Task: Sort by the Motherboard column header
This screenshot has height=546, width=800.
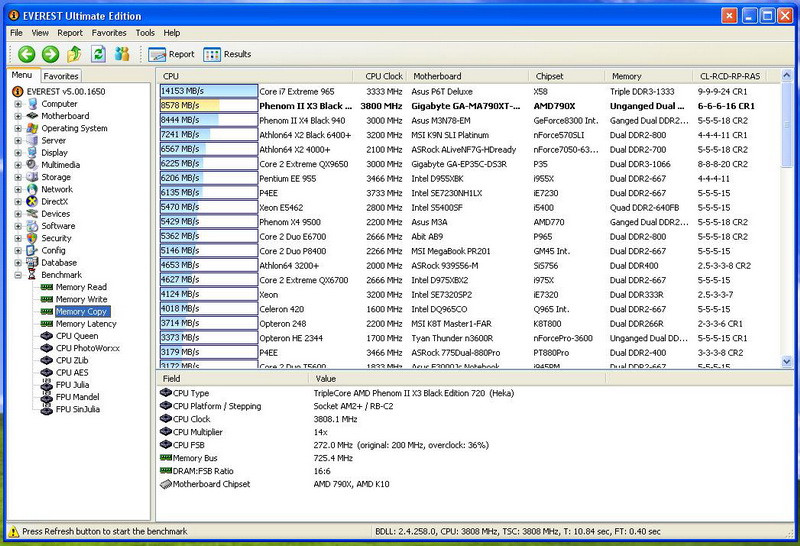Action: pos(468,76)
